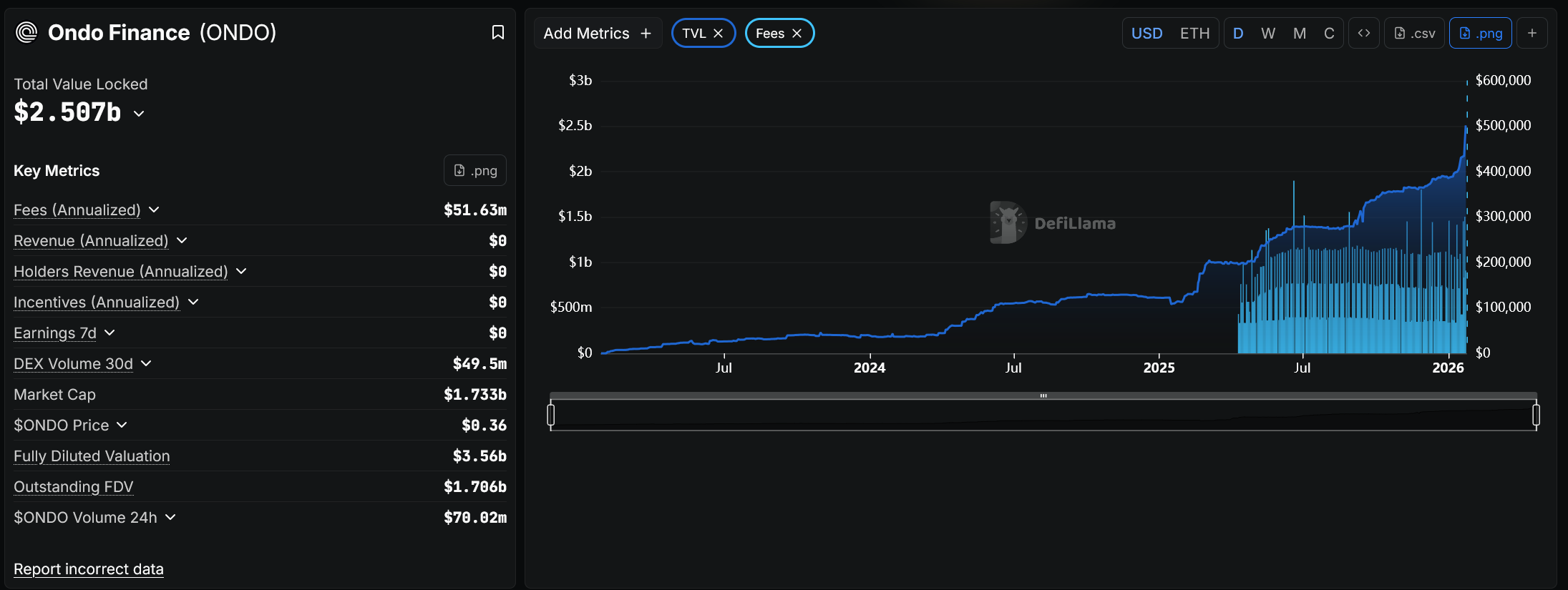Expand Fees (Annualized) details
The image size is (1568, 590).
[154, 210]
